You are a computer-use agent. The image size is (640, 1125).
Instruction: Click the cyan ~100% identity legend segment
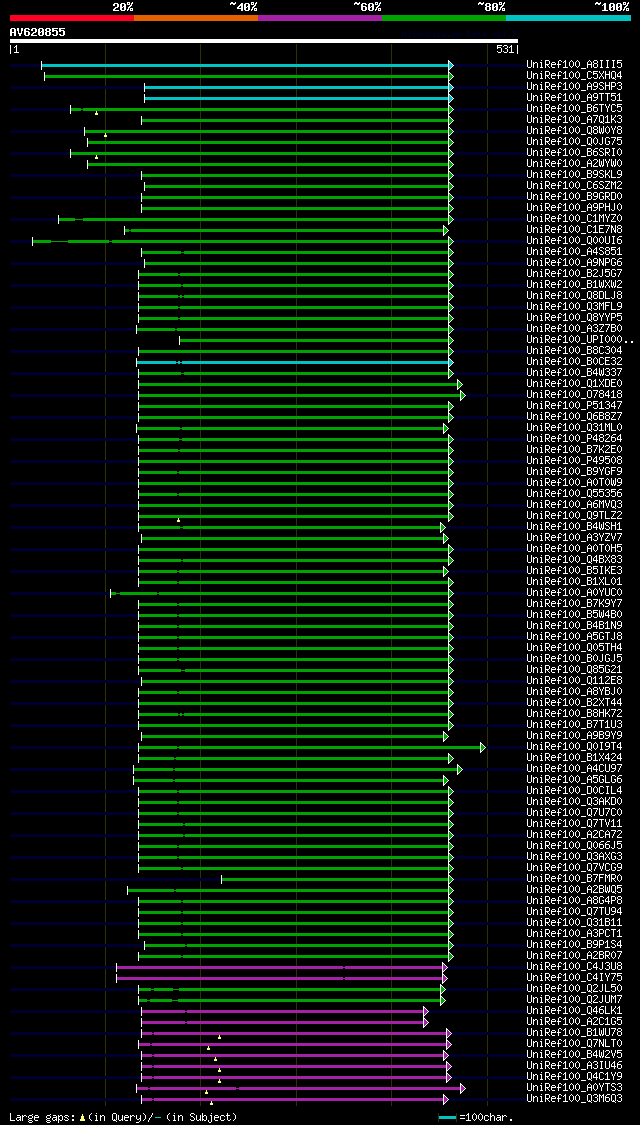pyautogui.click(x=568, y=17)
